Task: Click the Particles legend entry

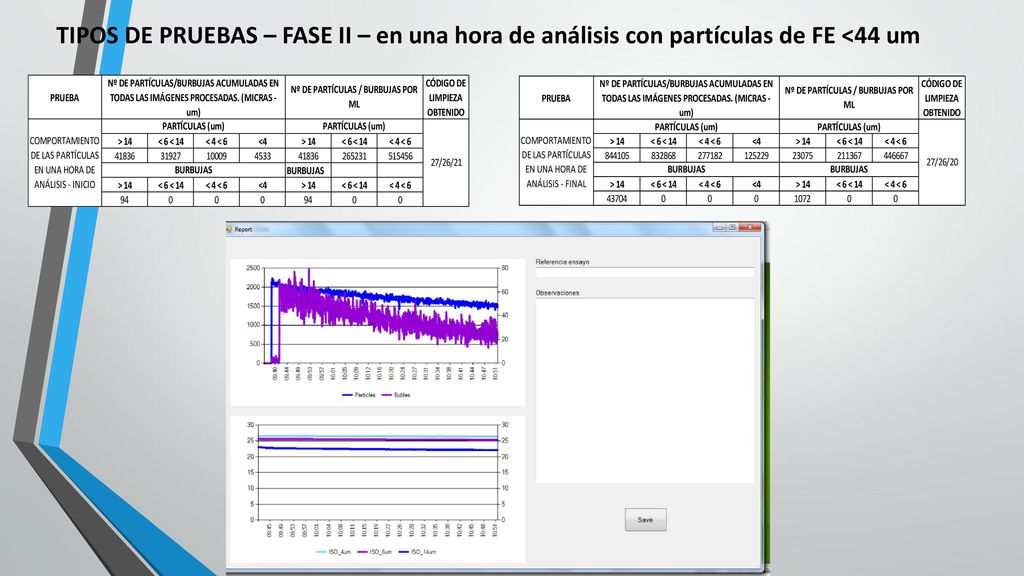Action: coord(359,395)
